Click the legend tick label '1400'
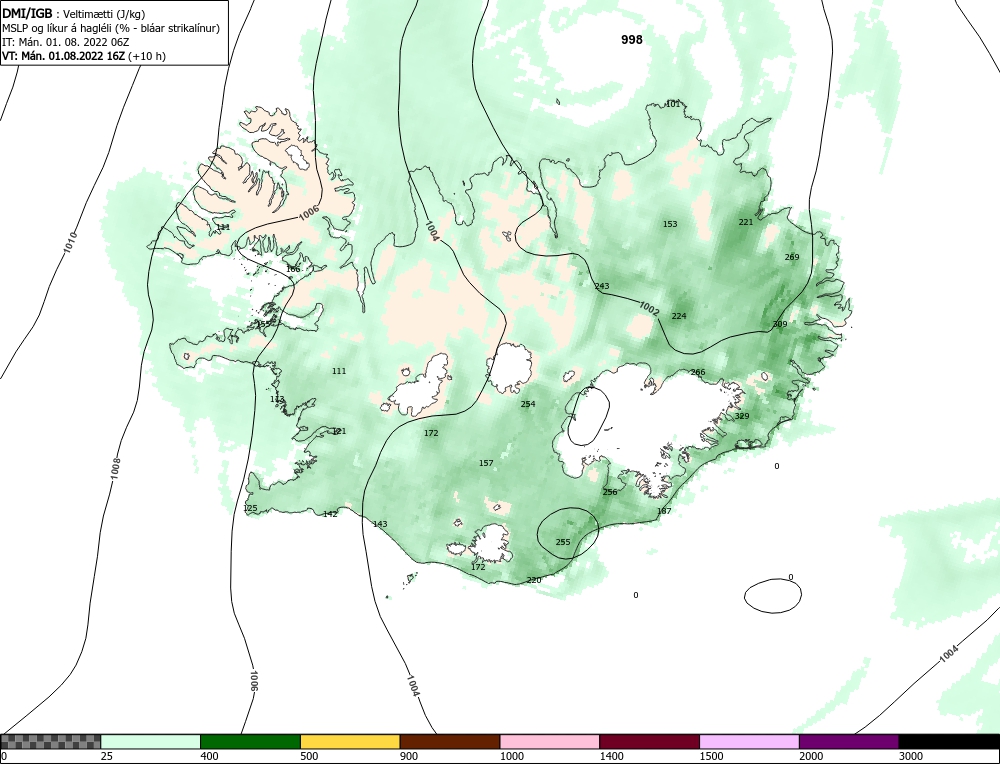 coord(612,756)
